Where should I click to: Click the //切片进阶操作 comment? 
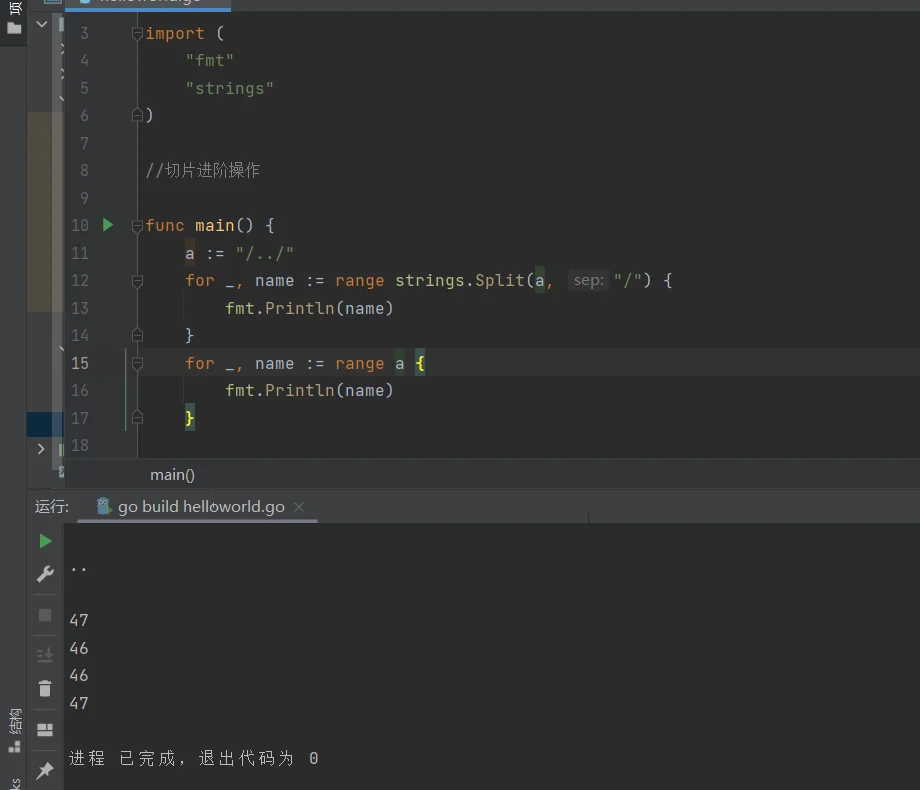[203, 170]
